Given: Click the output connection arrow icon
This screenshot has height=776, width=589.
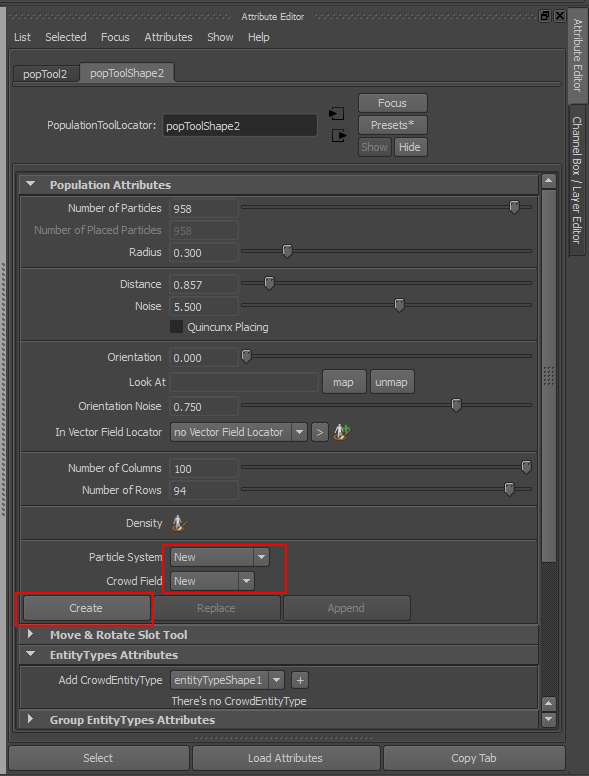Looking at the screenshot, I should click(x=339, y=135).
